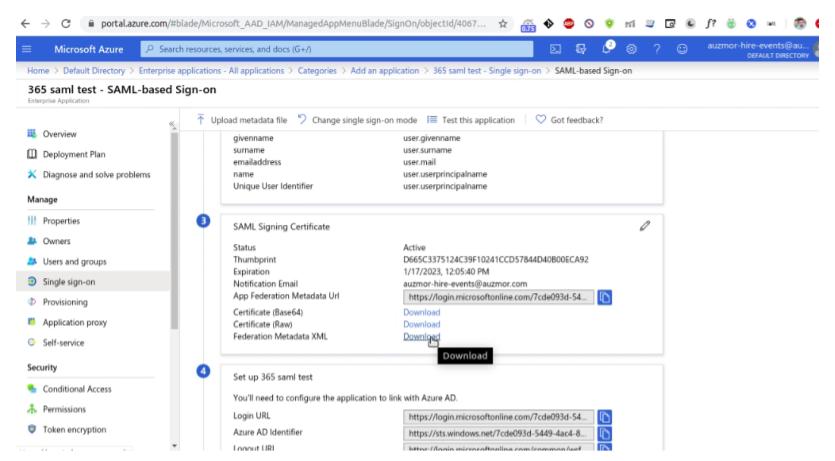This screenshot has width=835, height=461.
Task: Go to Enterprise applications - All applications breadcrumb
Action: [x=211, y=70]
